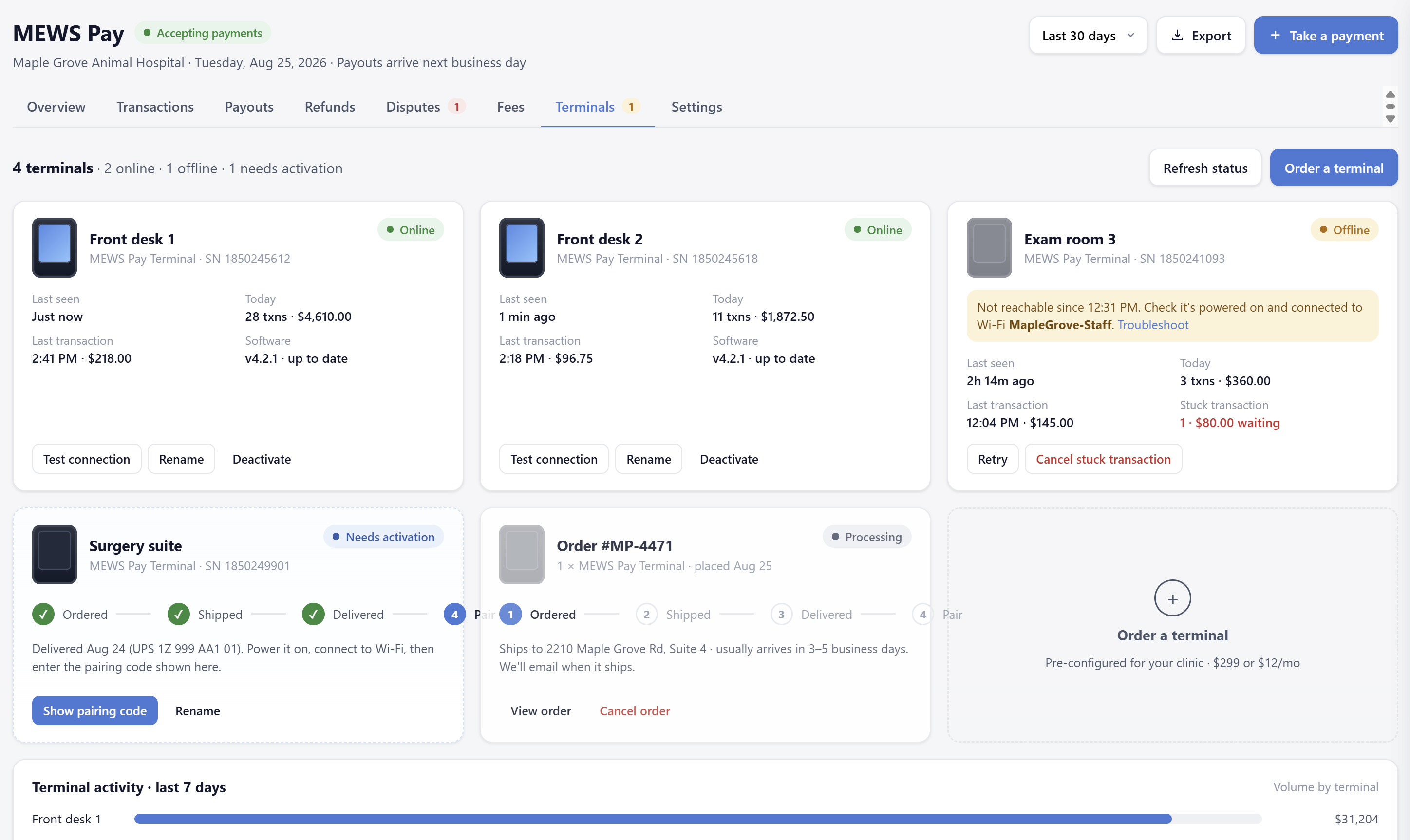Click the '28 txns · $4,610.00' value
The image size is (1410, 840).
tap(298, 316)
